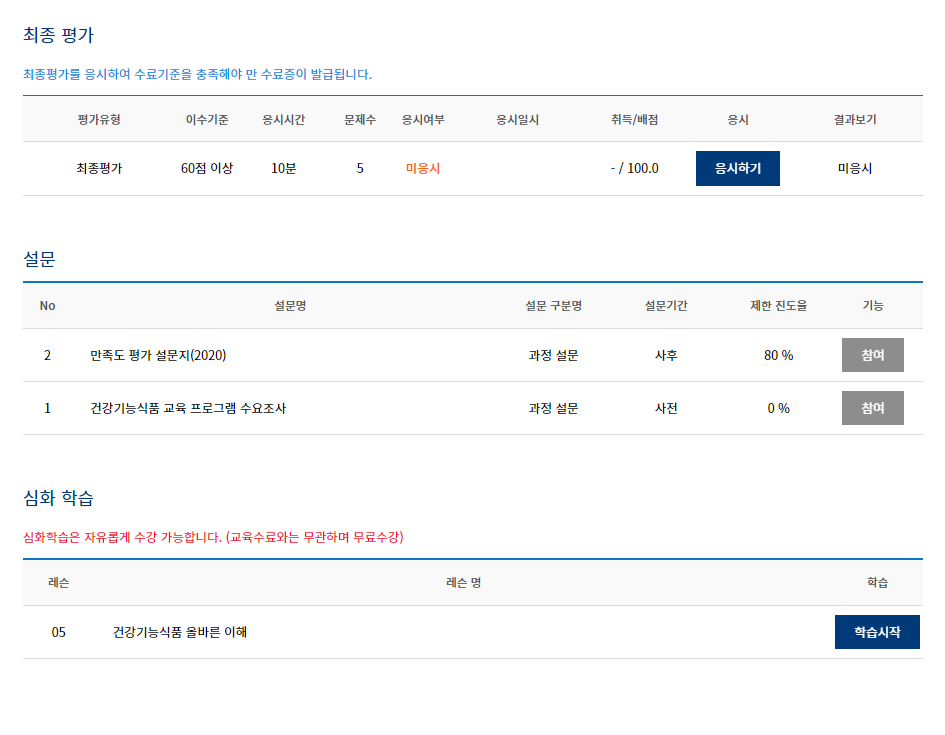Click the 10분 exam time cell
Image resolution: width=945 pixels, height=735 pixels.
[283, 169]
